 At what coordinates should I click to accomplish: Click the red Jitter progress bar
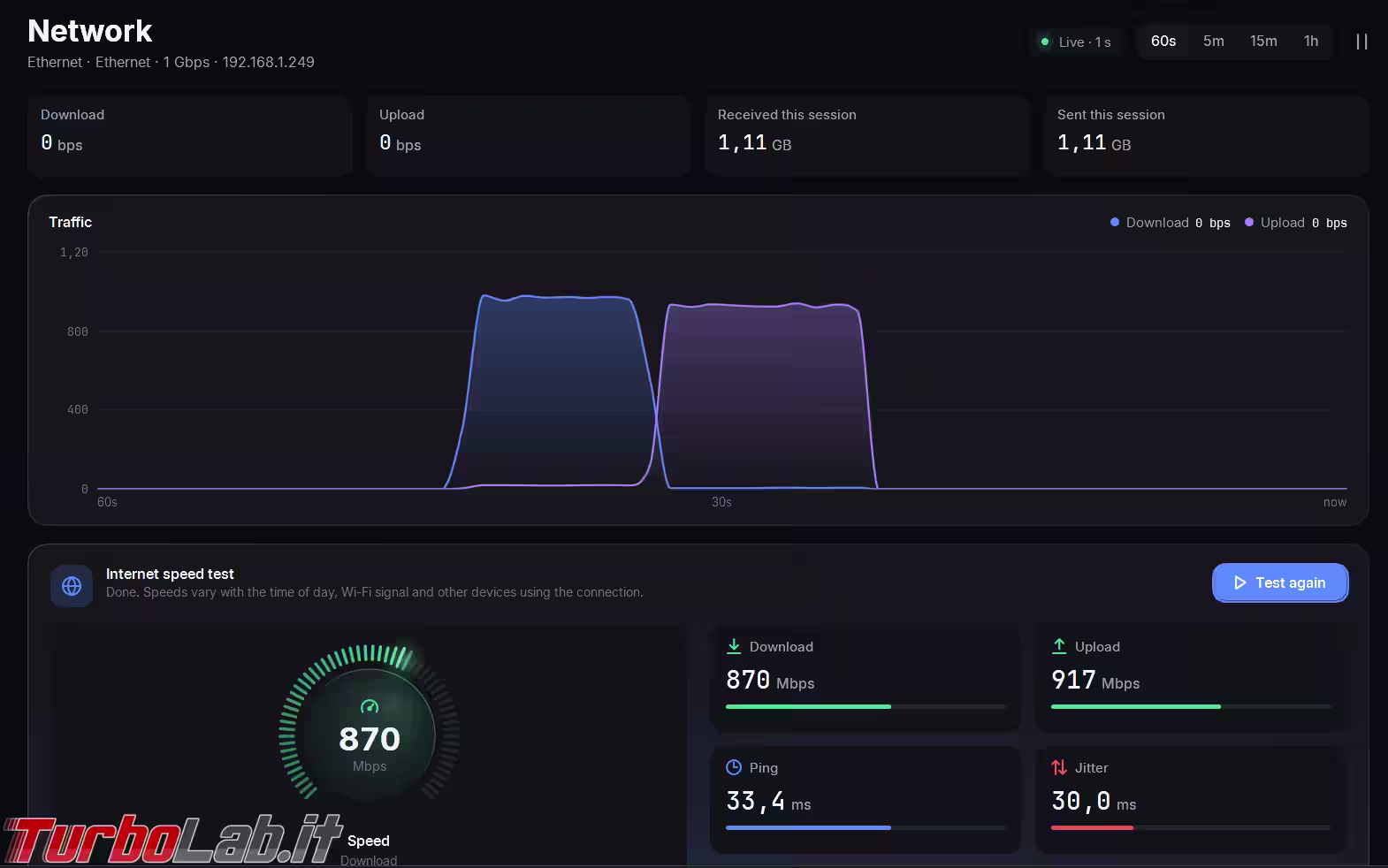pyautogui.click(x=1191, y=827)
